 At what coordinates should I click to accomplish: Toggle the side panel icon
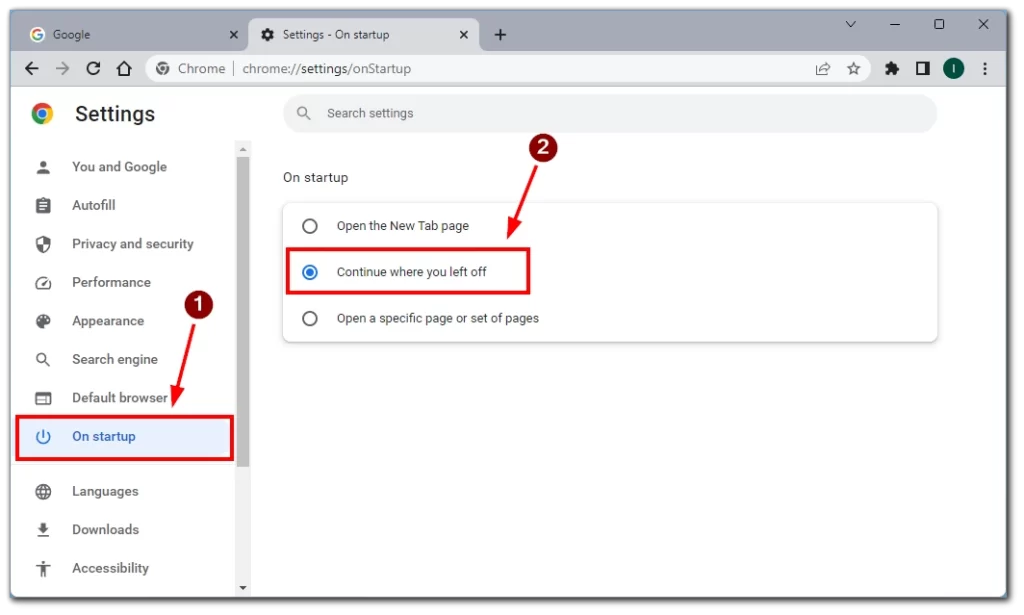[923, 69]
